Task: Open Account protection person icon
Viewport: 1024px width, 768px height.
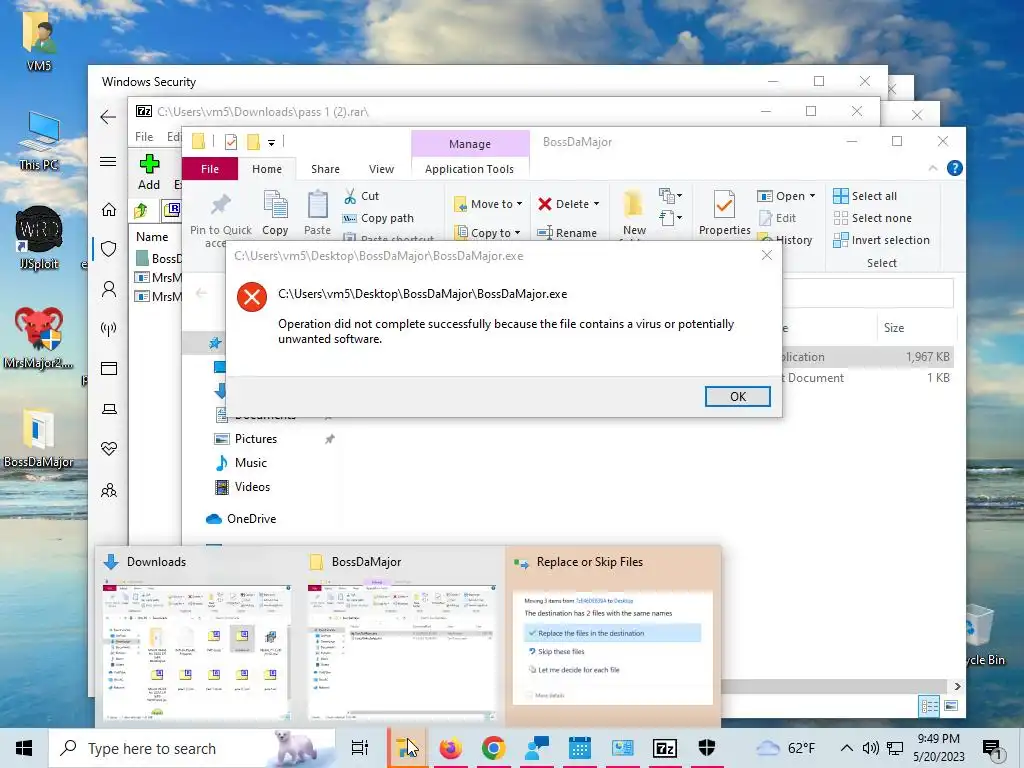Action: [x=108, y=289]
